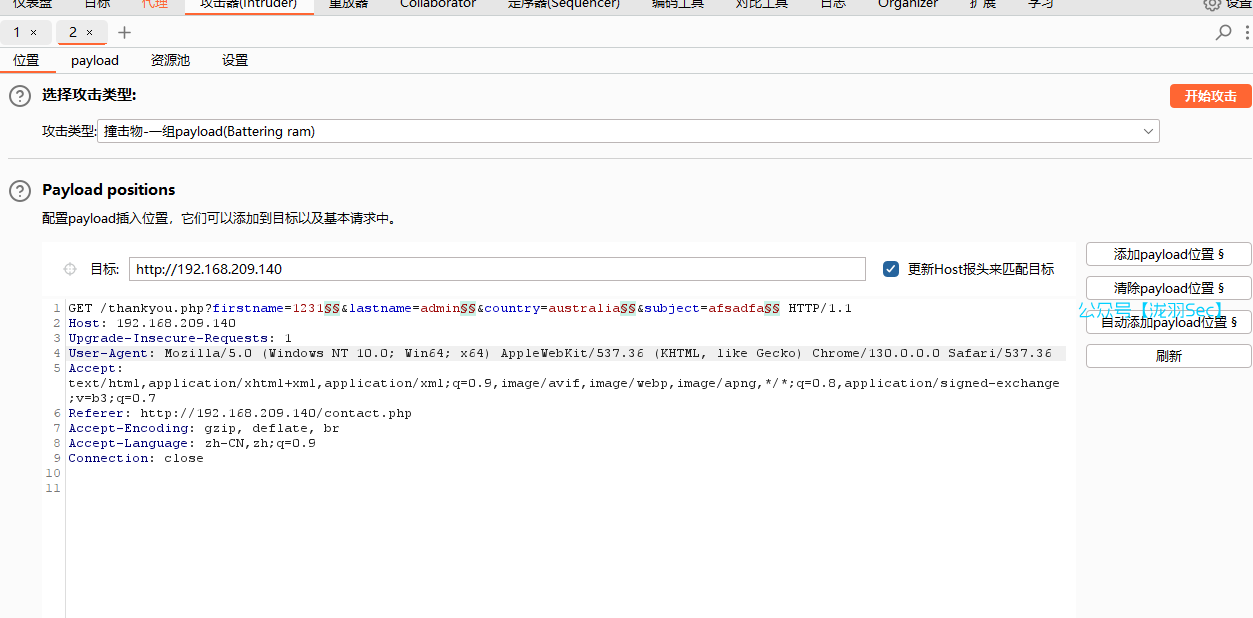Click the 刷新 button

point(1167,355)
